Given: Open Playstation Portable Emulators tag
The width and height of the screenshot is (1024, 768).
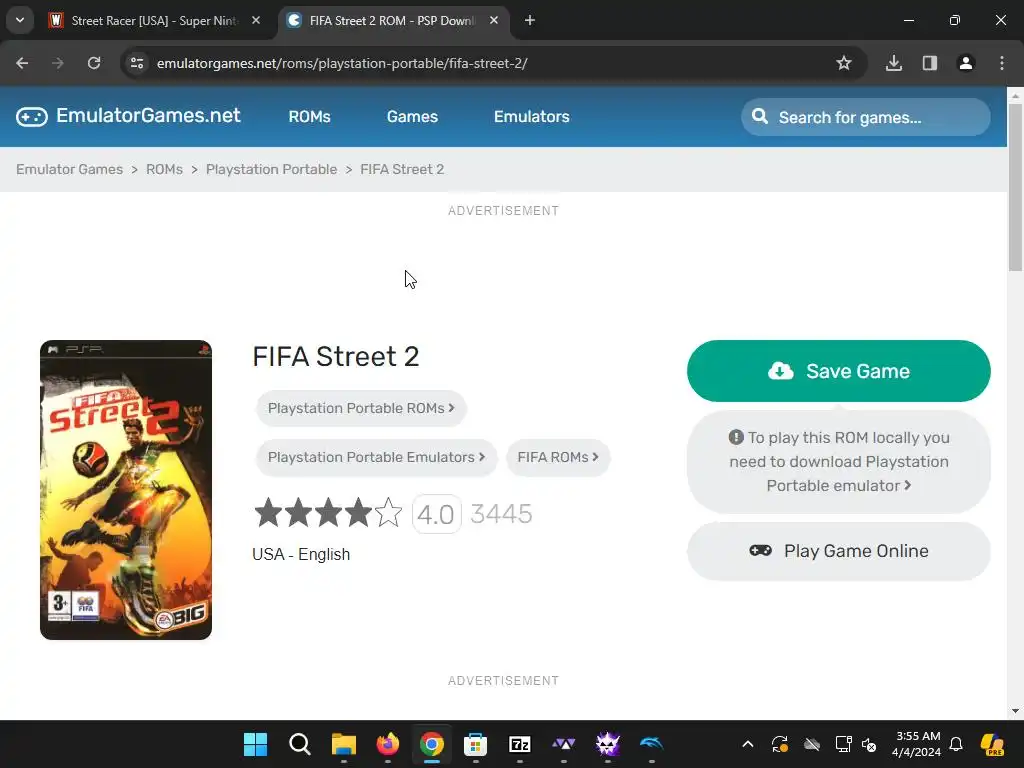Looking at the screenshot, I should point(376,457).
